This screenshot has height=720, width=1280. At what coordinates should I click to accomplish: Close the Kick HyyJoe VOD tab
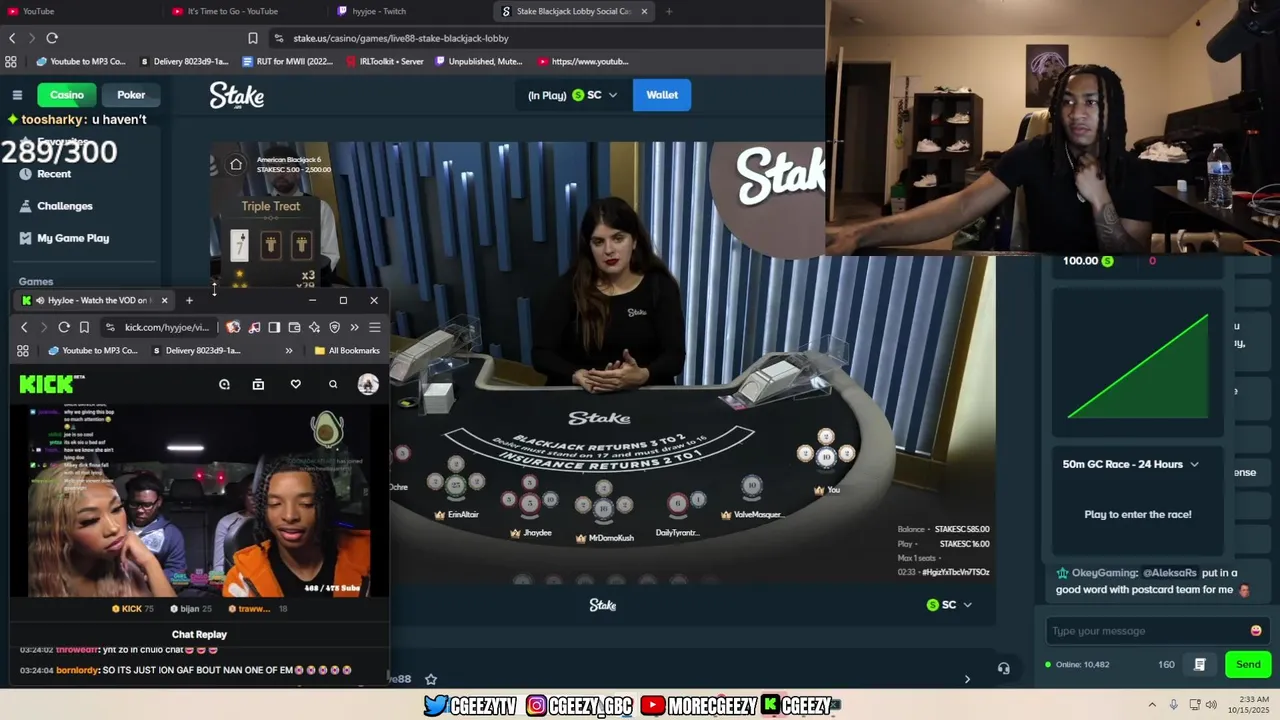coord(165,300)
